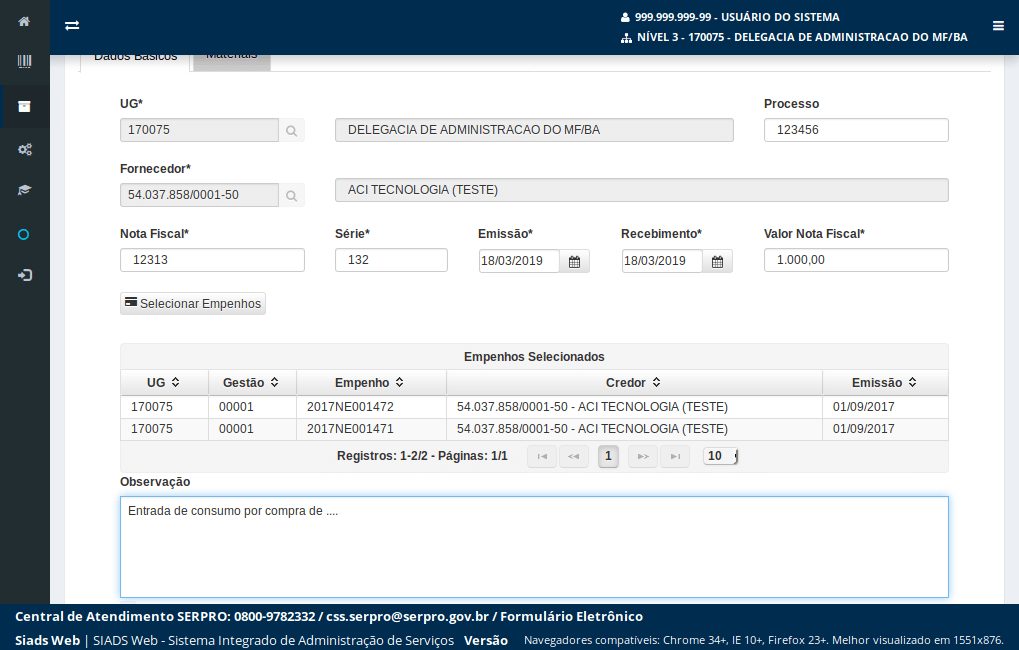
Task: Click the UG code field 170075
Action: (x=200, y=130)
